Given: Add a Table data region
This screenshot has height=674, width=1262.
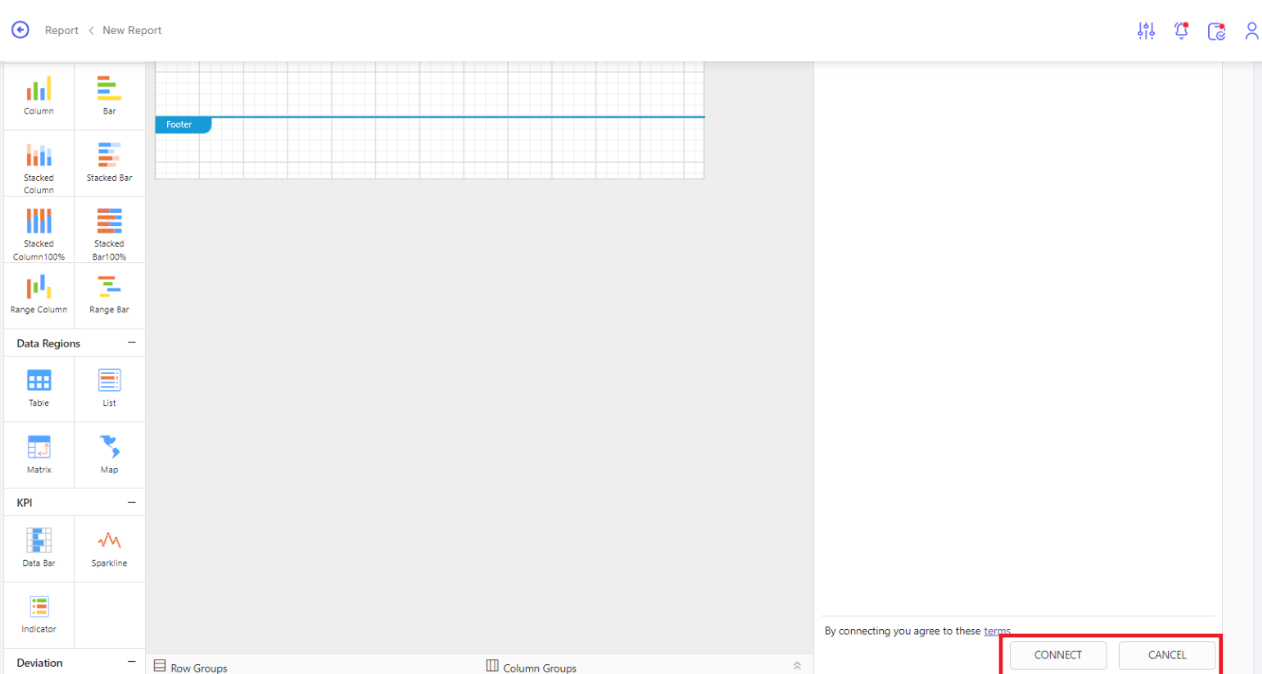Looking at the screenshot, I should click(39, 388).
